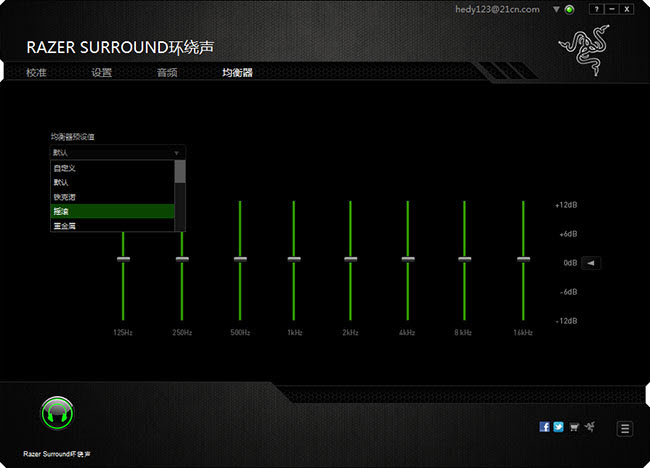Open the 音频 tab
The image size is (650, 468).
167,73
